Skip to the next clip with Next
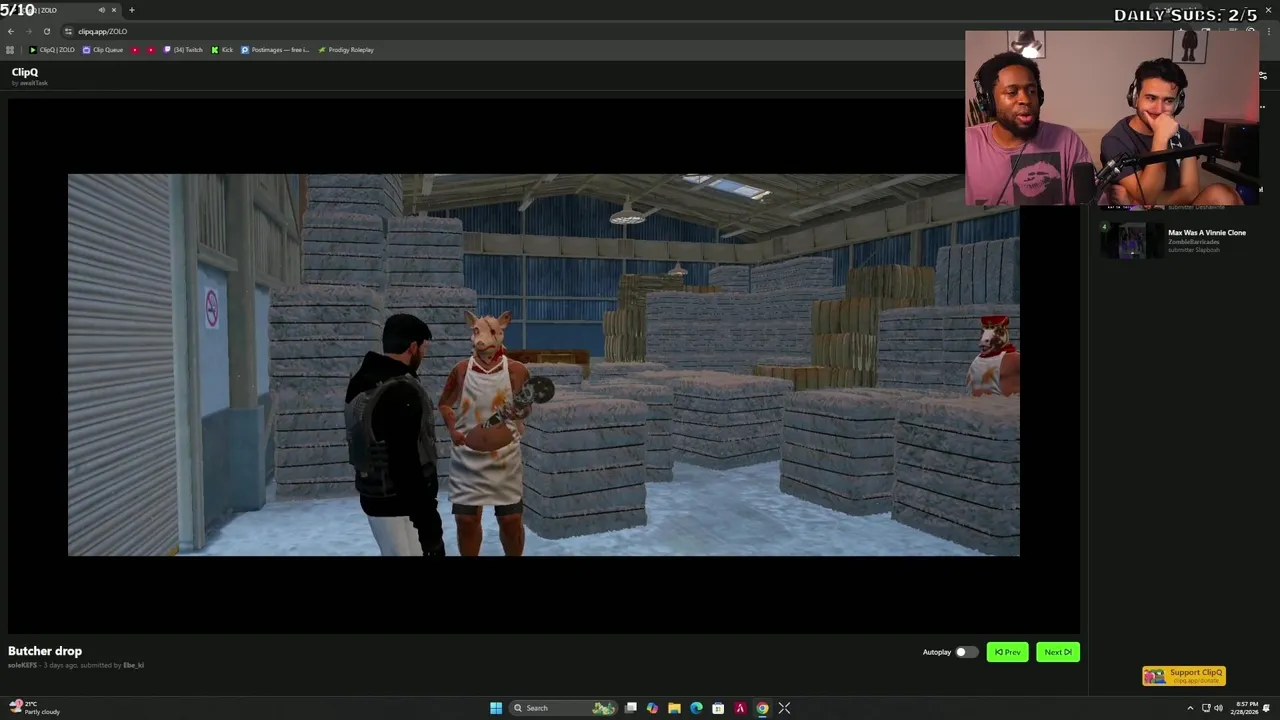 coord(1058,652)
